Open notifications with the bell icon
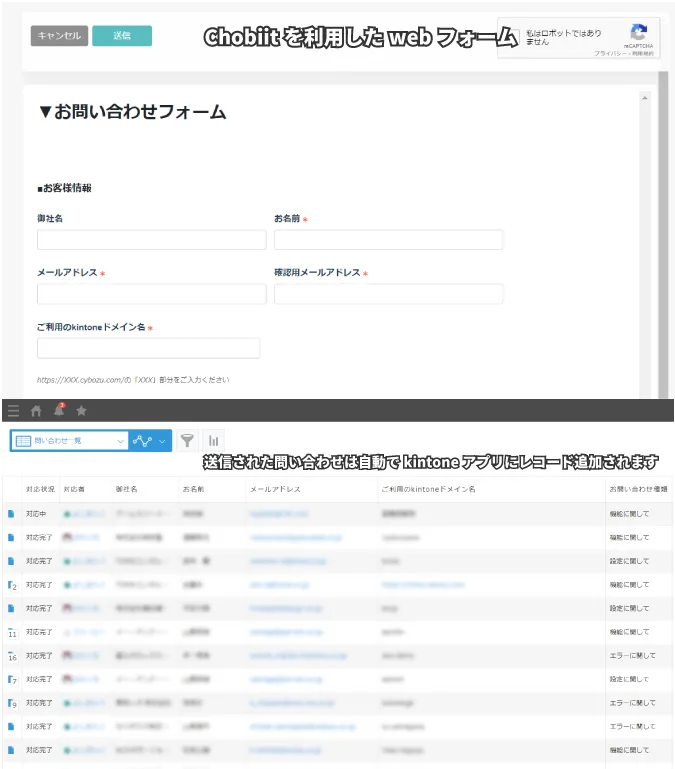 59,410
